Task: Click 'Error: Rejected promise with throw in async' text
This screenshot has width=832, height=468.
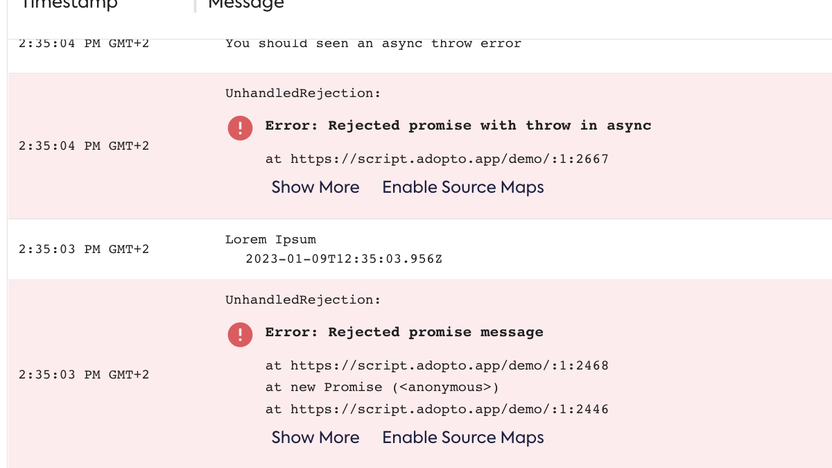Action: click(458, 126)
